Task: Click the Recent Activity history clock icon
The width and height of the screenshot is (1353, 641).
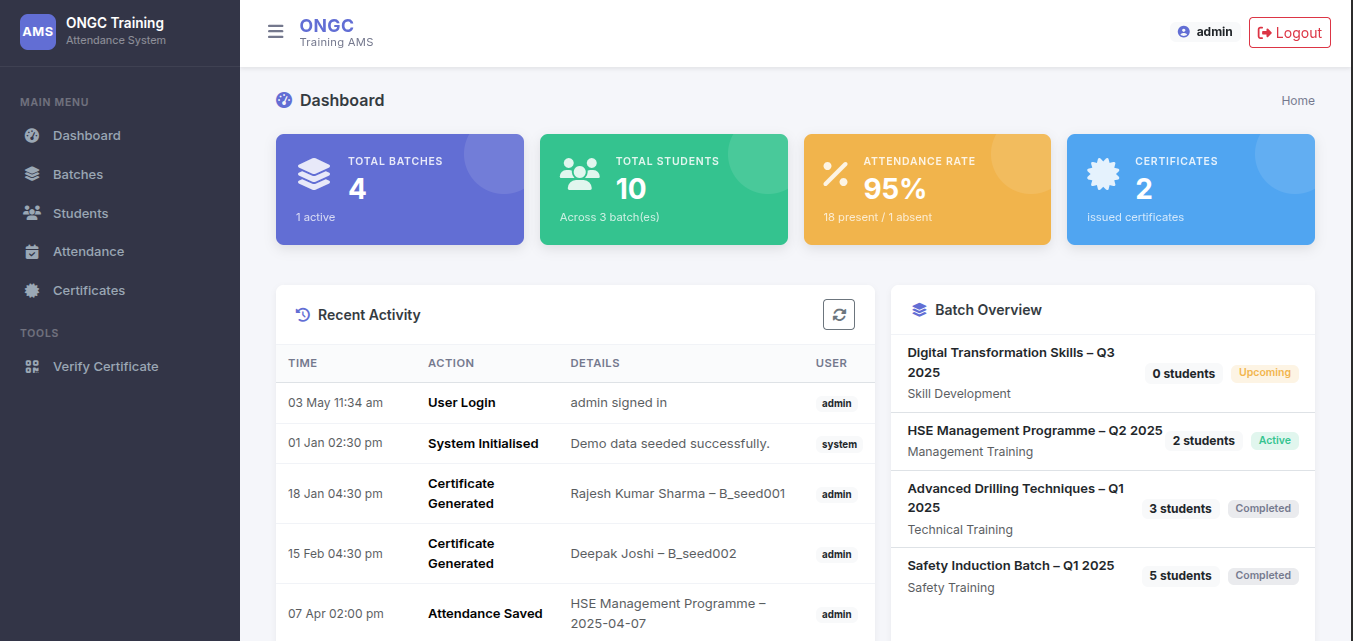Action: coord(303,315)
